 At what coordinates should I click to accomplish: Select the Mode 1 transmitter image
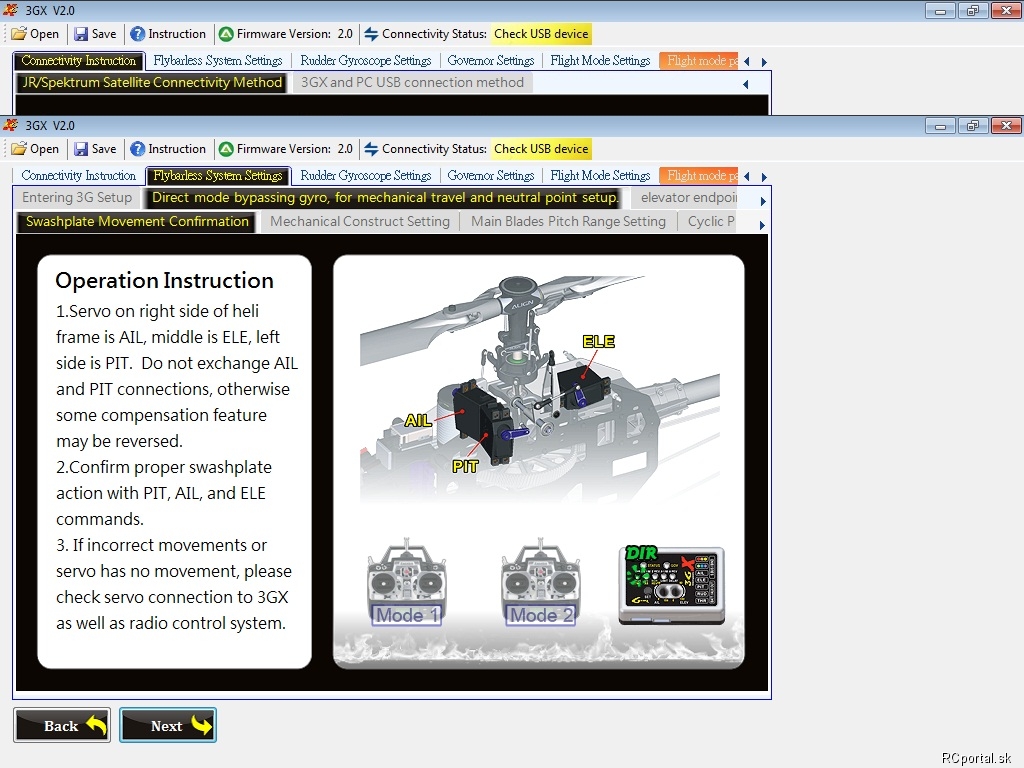pos(406,582)
